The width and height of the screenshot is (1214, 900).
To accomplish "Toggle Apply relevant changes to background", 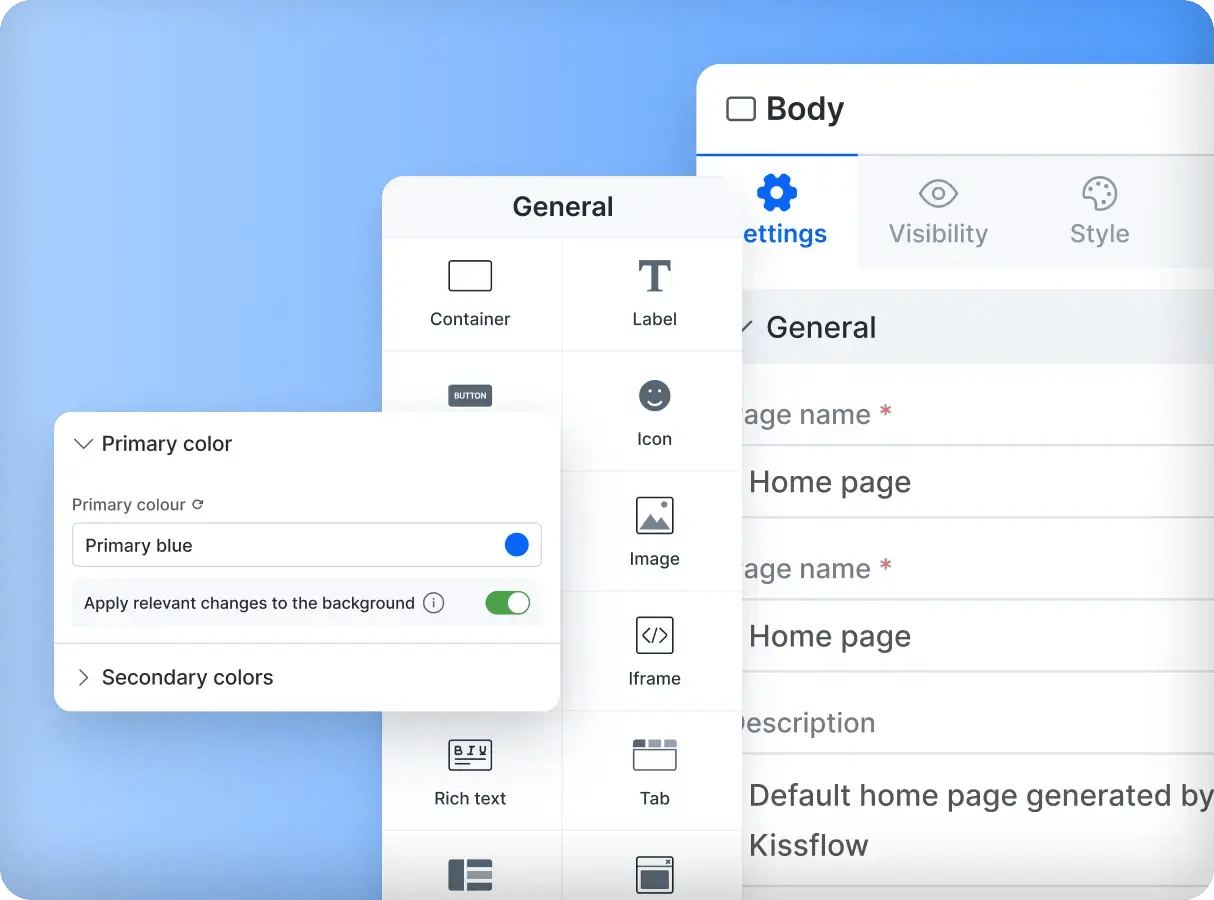I will [x=508, y=603].
